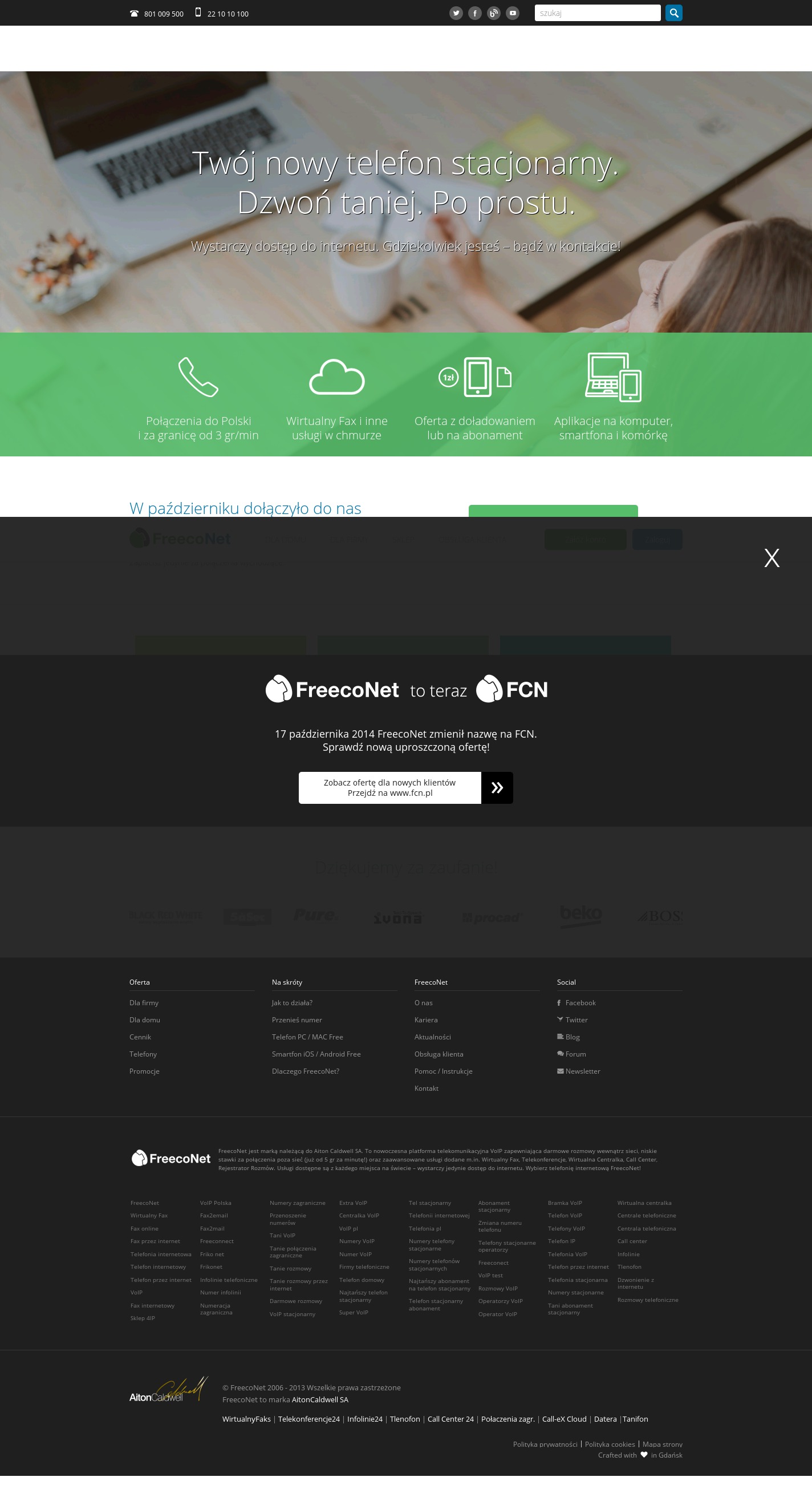Viewport: 812px width, 1485px height.
Task: Click into the szukaj search field
Action: (597, 13)
